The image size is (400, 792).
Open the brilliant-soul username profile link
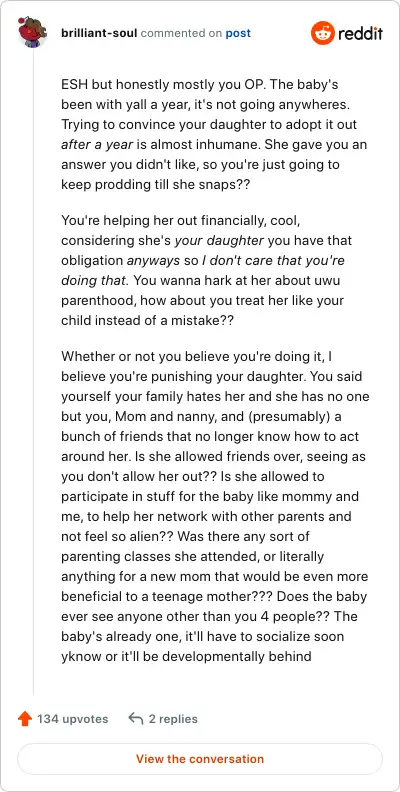[x=99, y=33]
